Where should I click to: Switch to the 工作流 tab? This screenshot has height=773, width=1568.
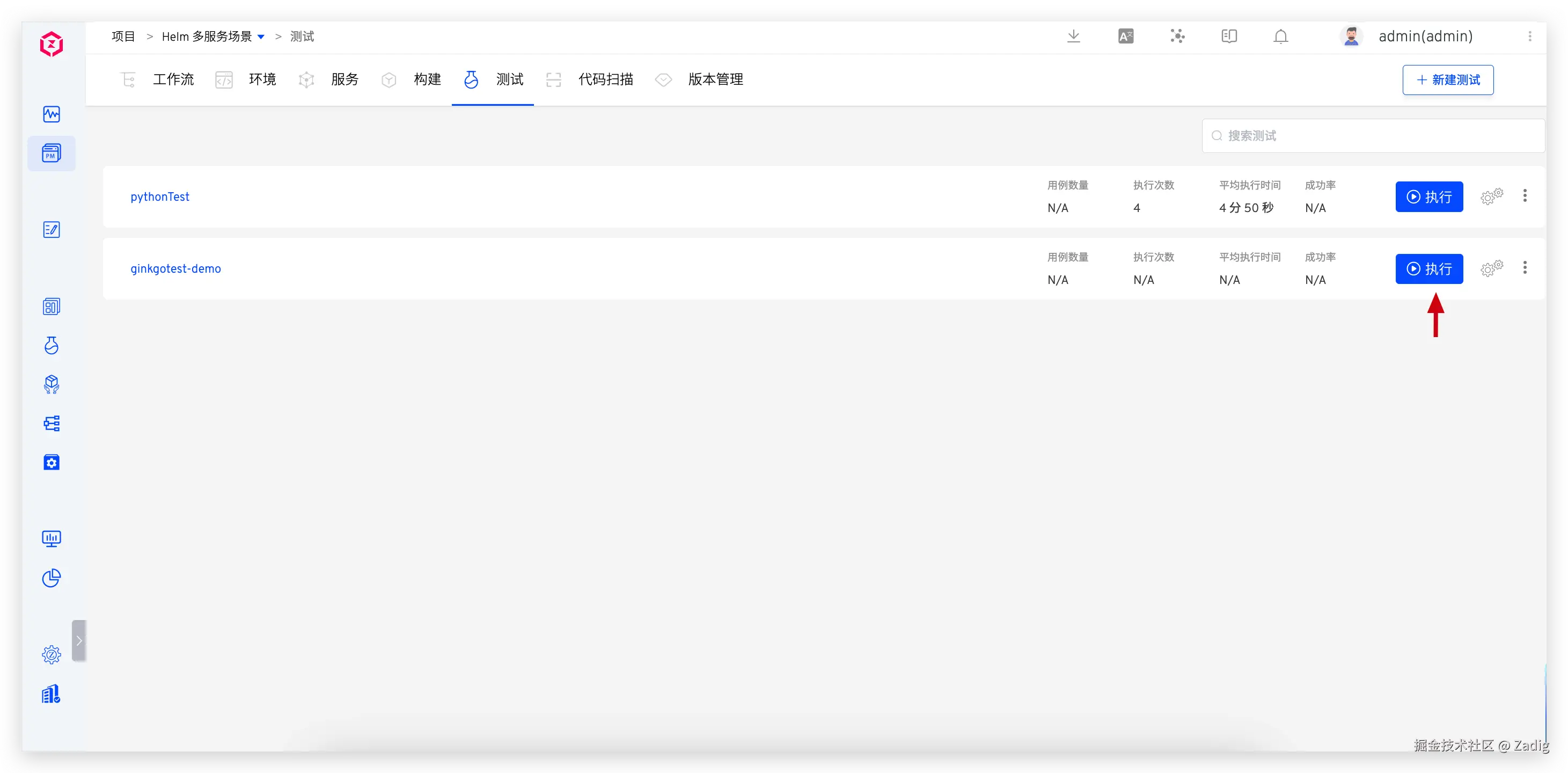(x=173, y=79)
